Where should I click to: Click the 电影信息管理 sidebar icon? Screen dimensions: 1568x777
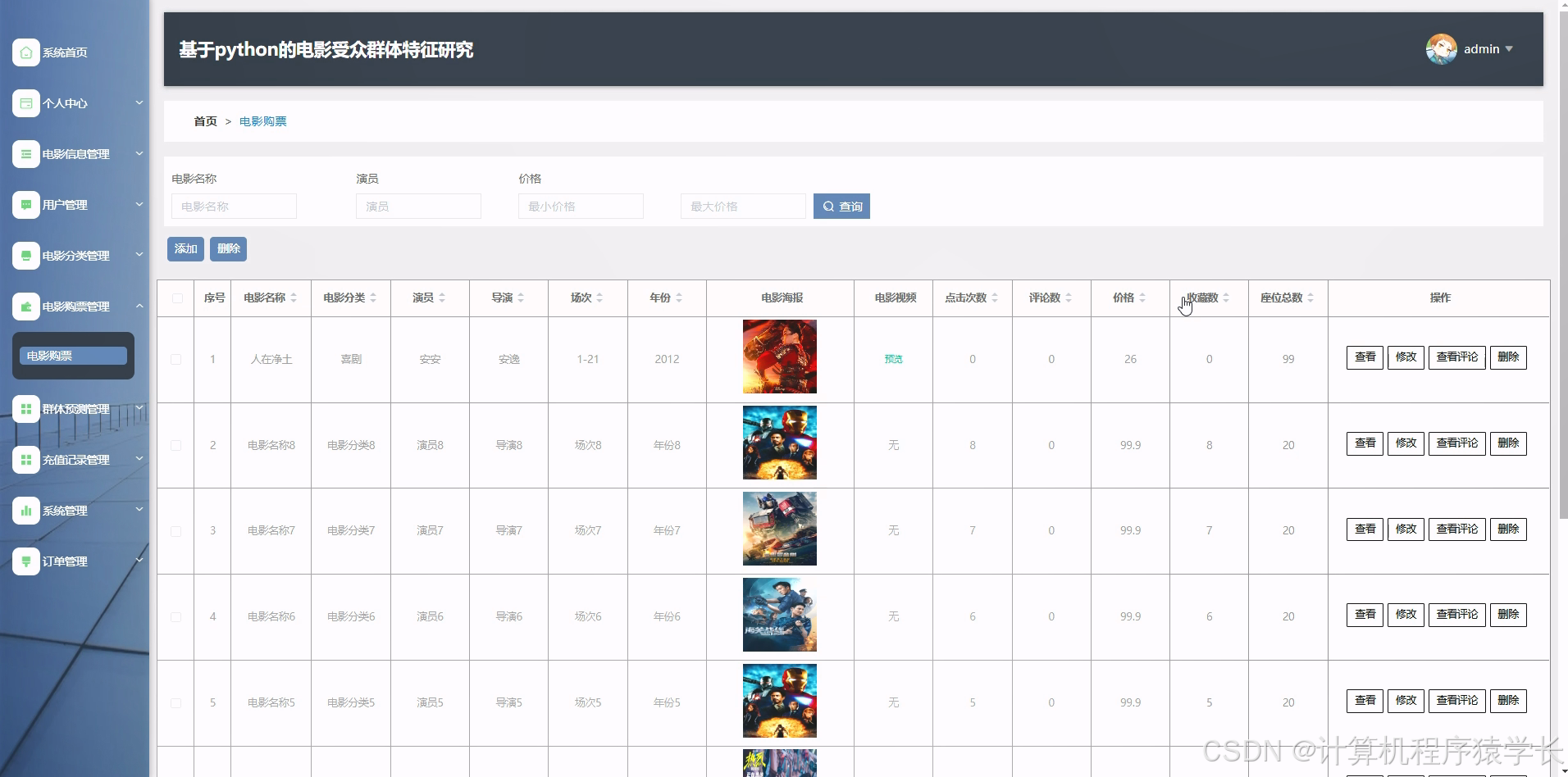click(x=26, y=154)
